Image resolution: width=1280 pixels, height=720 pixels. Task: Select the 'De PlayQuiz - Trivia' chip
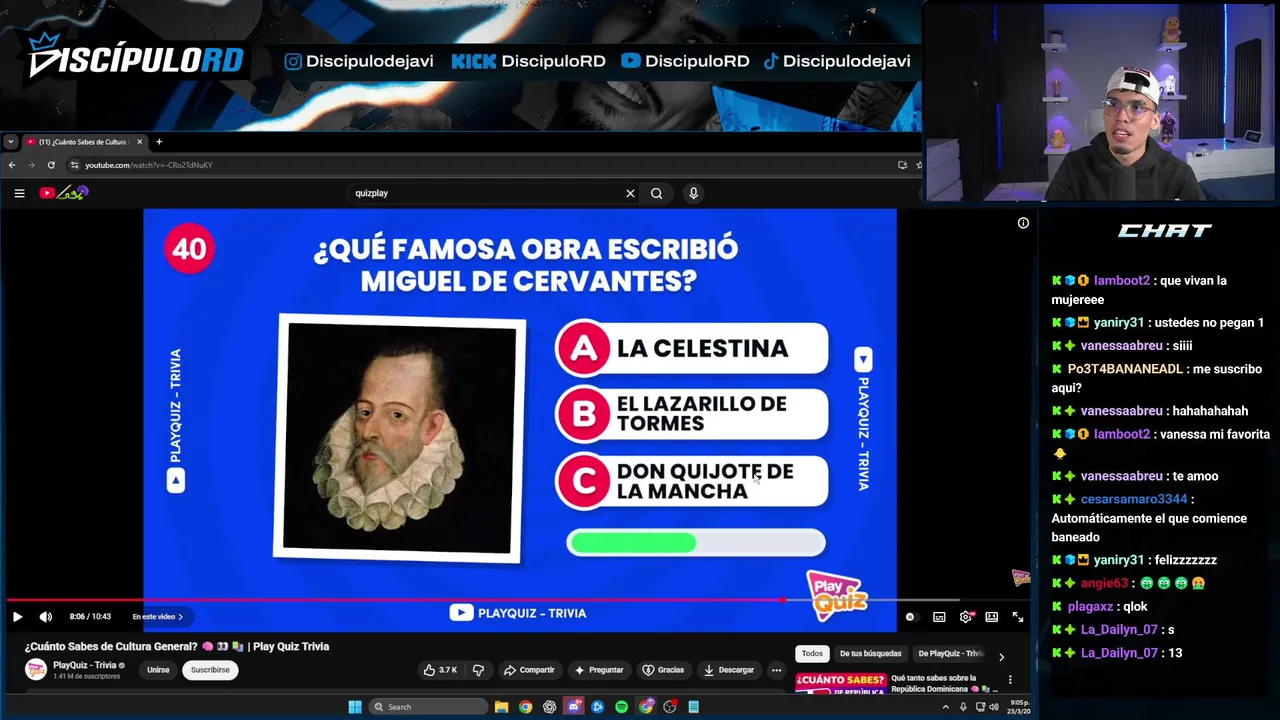pos(950,654)
